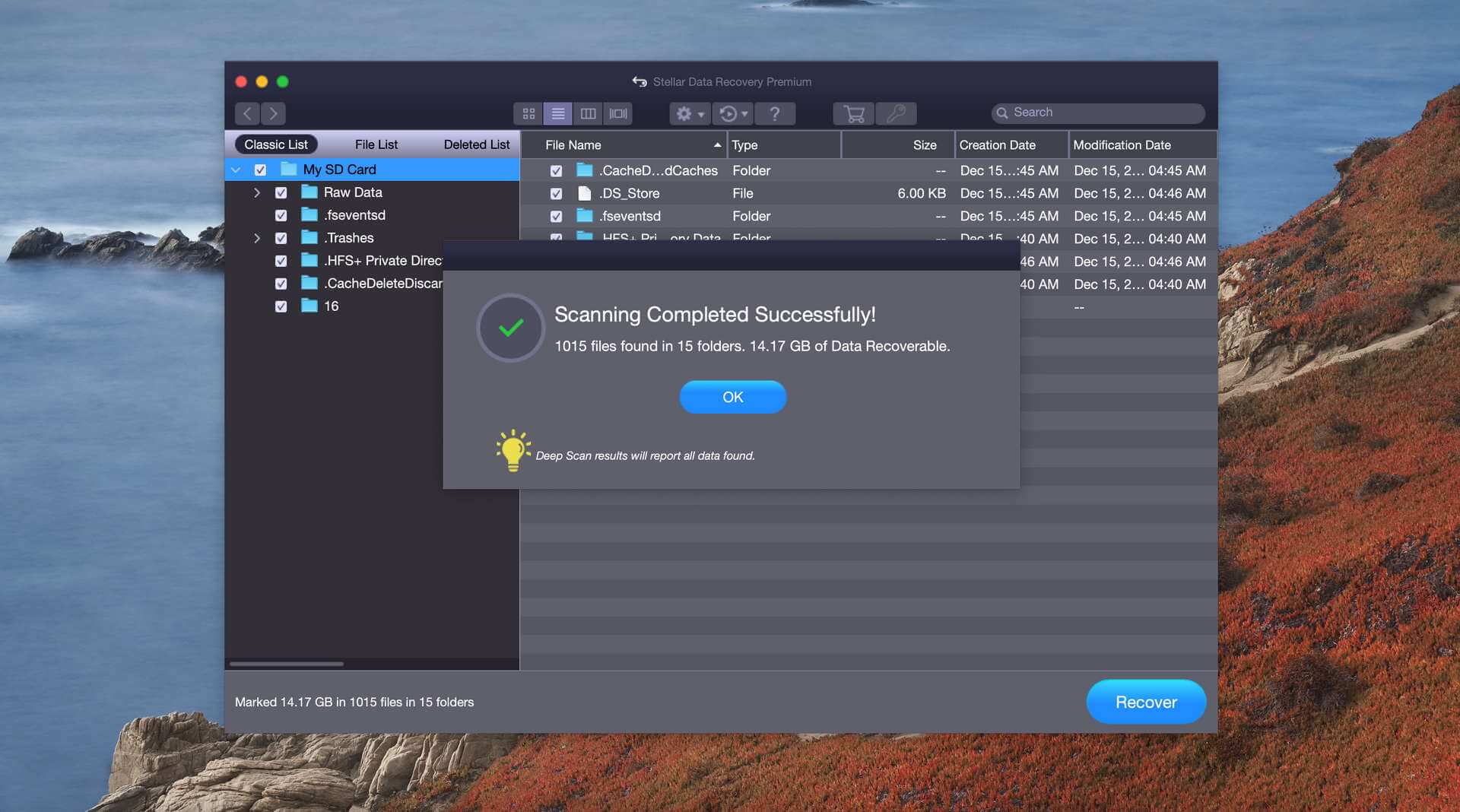Click the magnifier icon in Search
Image resolution: width=1460 pixels, height=812 pixels.
click(1002, 113)
